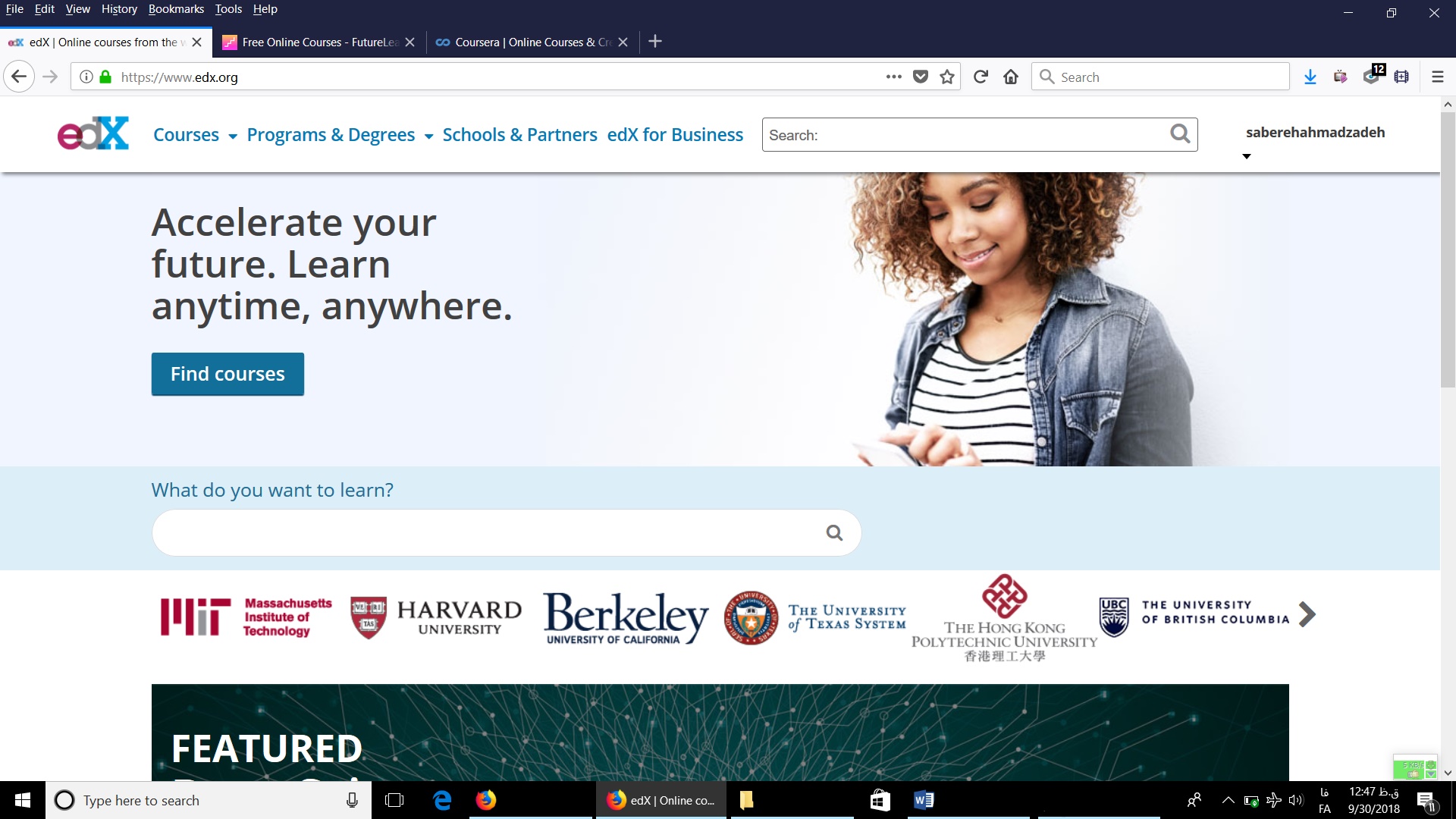Click the taskbar clock showing 9/30/2018
Image resolution: width=1456 pixels, height=819 pixels.
1373,800
